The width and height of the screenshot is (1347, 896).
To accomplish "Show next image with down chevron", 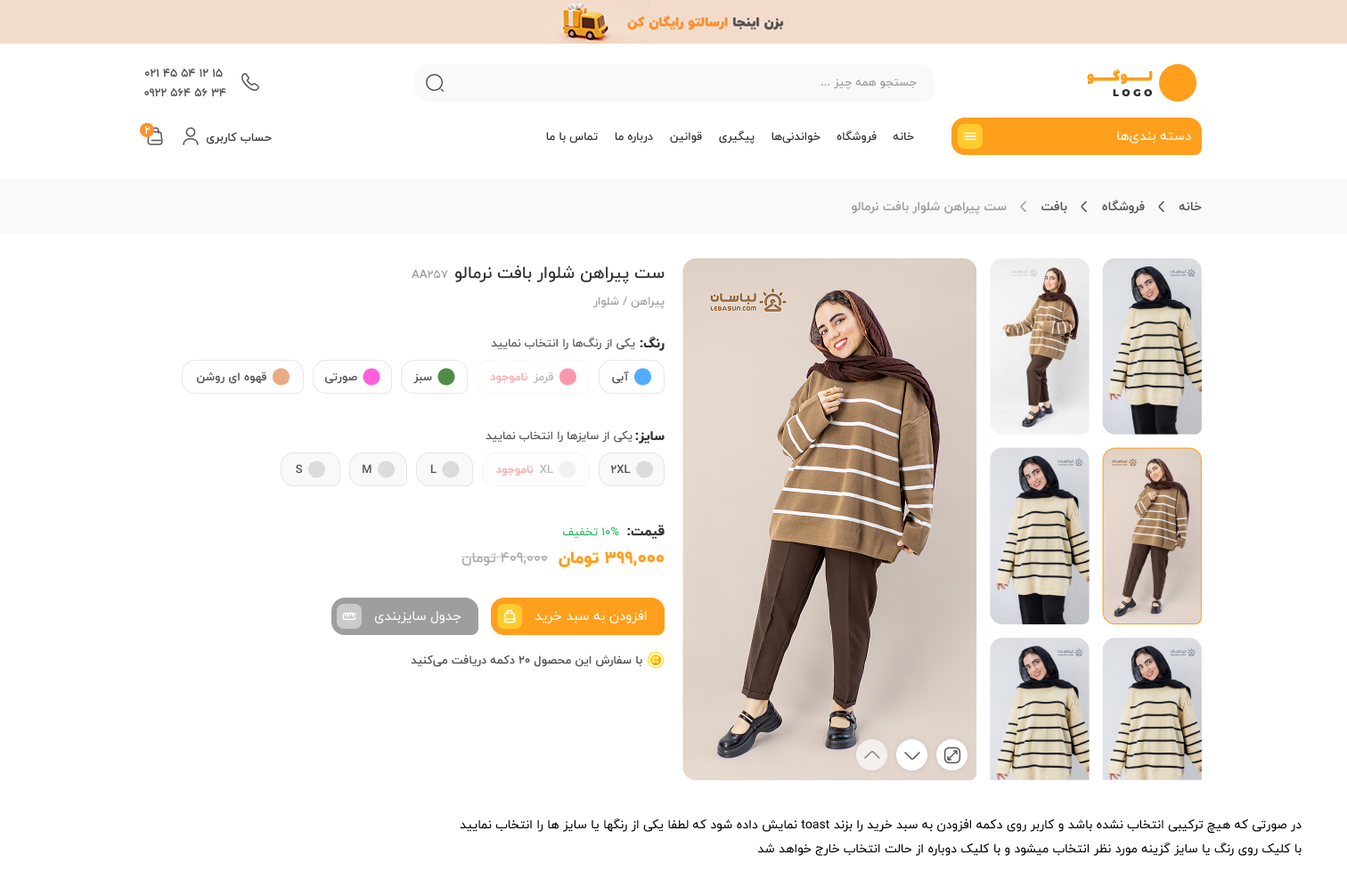I will tap(912, 755).
